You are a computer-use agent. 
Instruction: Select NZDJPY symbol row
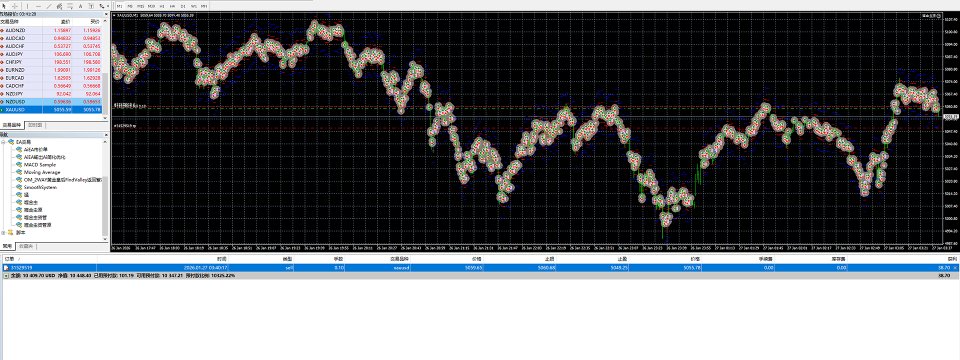tap(51, 94)
